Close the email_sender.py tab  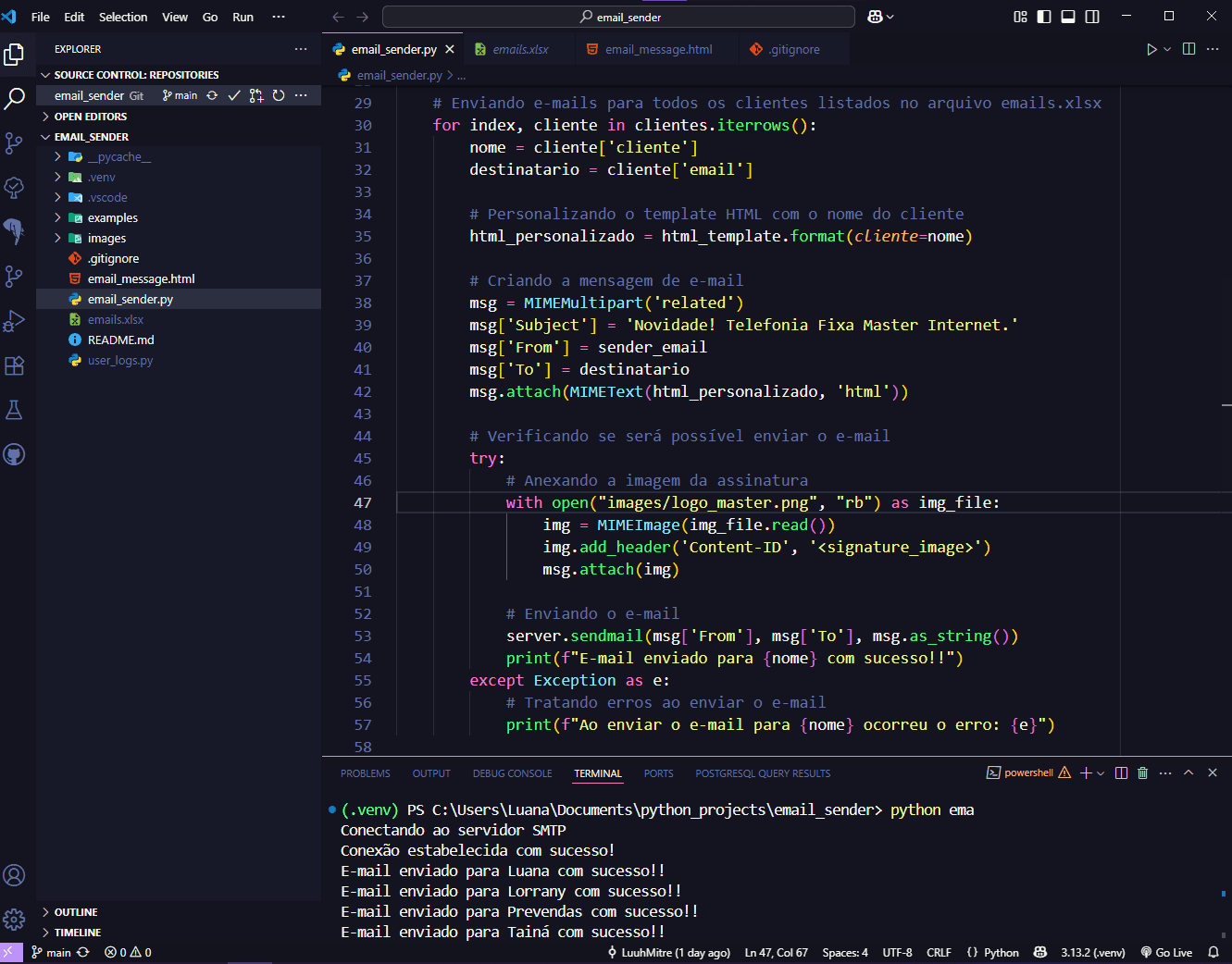tap(450, 49)
